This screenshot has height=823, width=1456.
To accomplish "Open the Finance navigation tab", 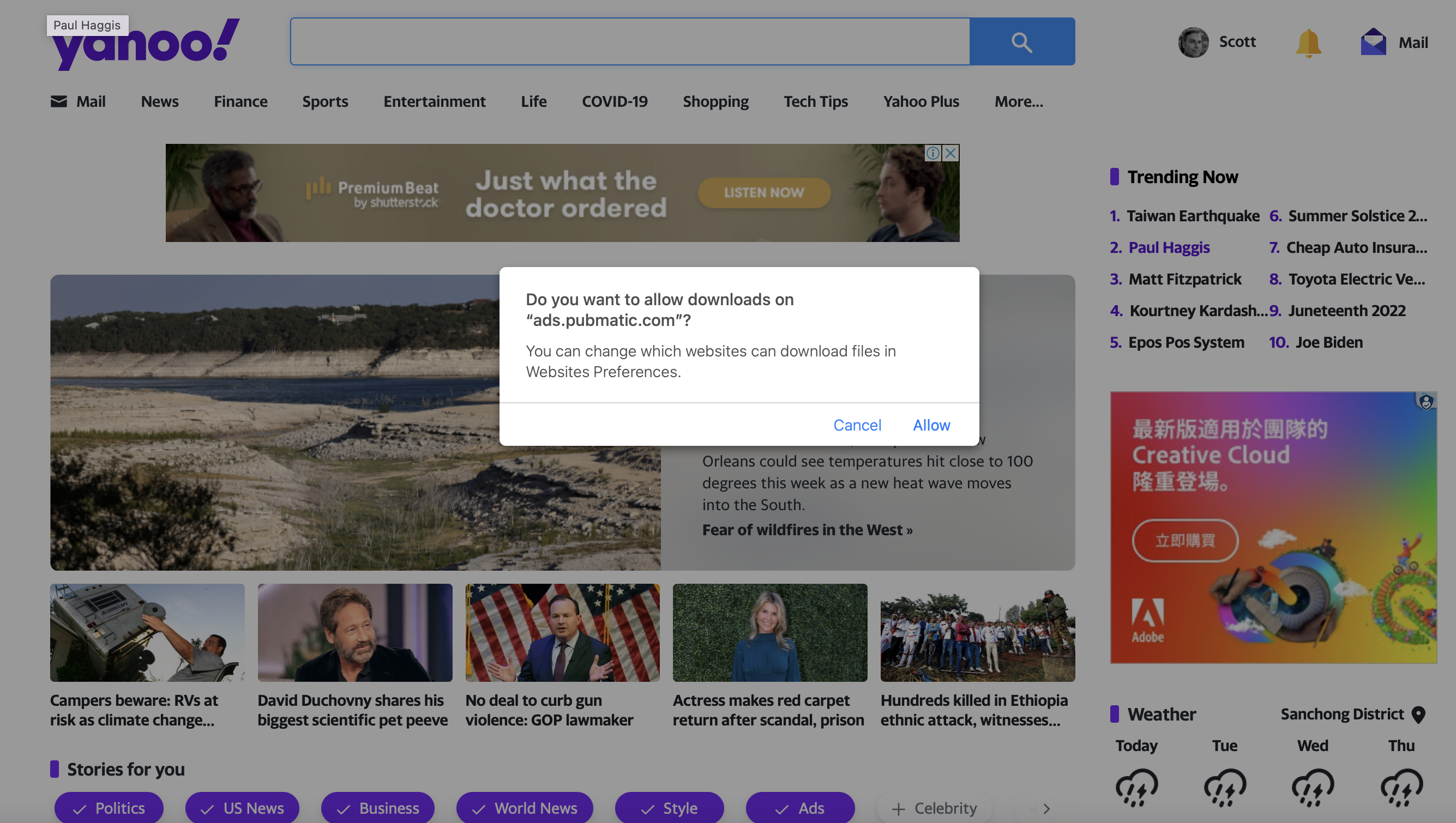I will (240, 102).
